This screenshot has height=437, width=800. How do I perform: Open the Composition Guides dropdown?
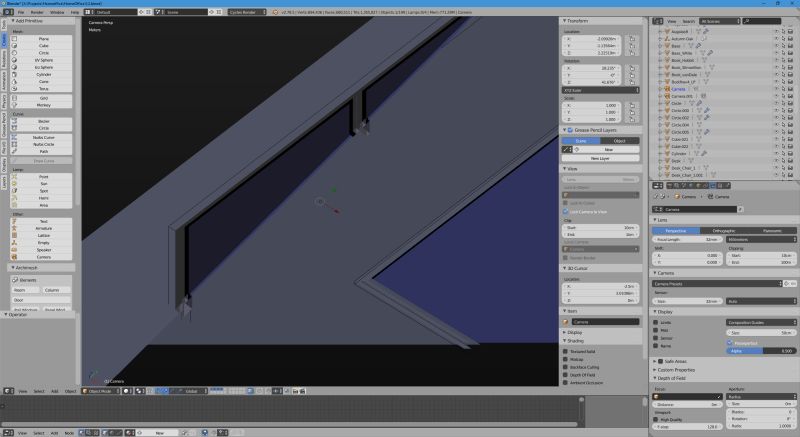pyautogui.click(x=761, y=322)
